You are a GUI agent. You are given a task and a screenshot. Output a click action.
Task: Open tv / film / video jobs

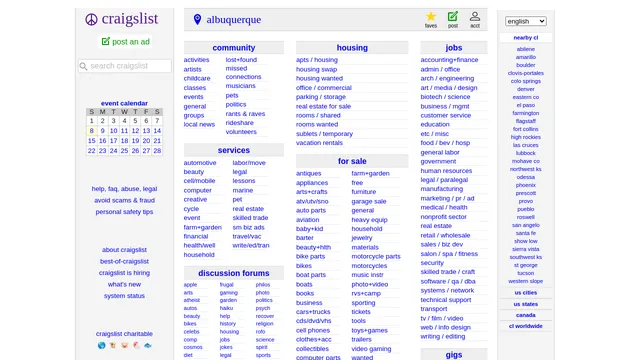(x=442, y=318)
